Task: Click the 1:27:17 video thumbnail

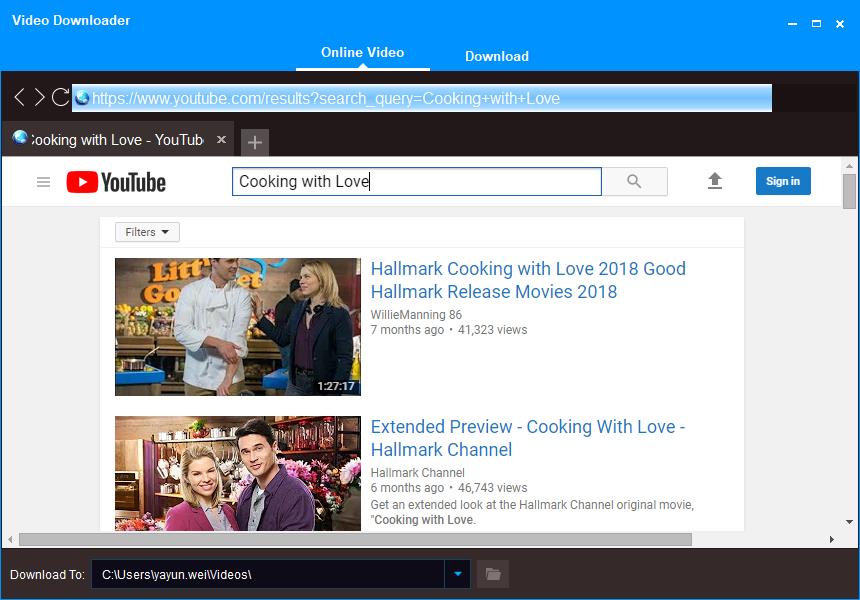Action: coord(237,327)
